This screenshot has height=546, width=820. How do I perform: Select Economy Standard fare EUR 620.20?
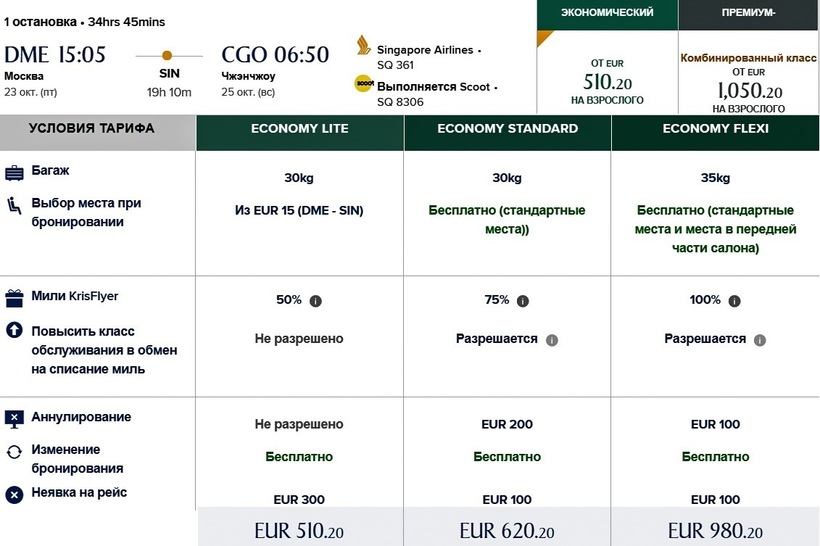click(x=507, y=530)
